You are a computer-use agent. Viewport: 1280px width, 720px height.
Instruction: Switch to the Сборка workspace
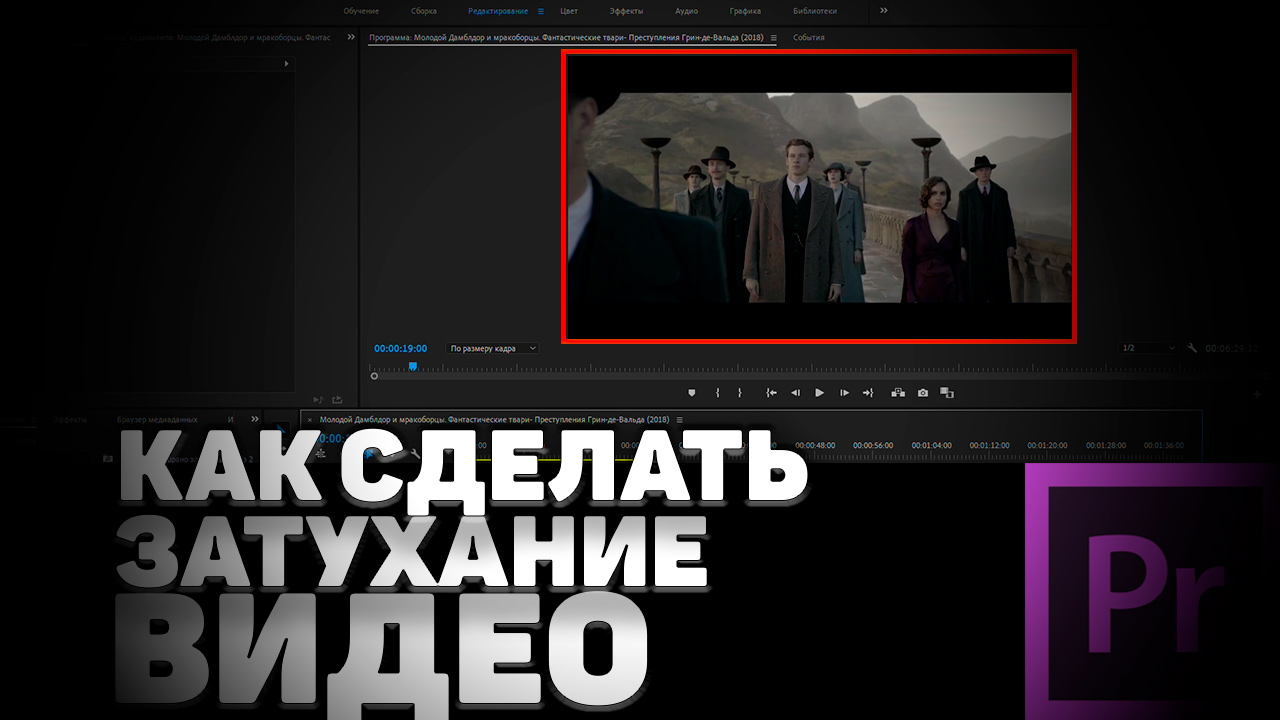[x=424, y=11]
